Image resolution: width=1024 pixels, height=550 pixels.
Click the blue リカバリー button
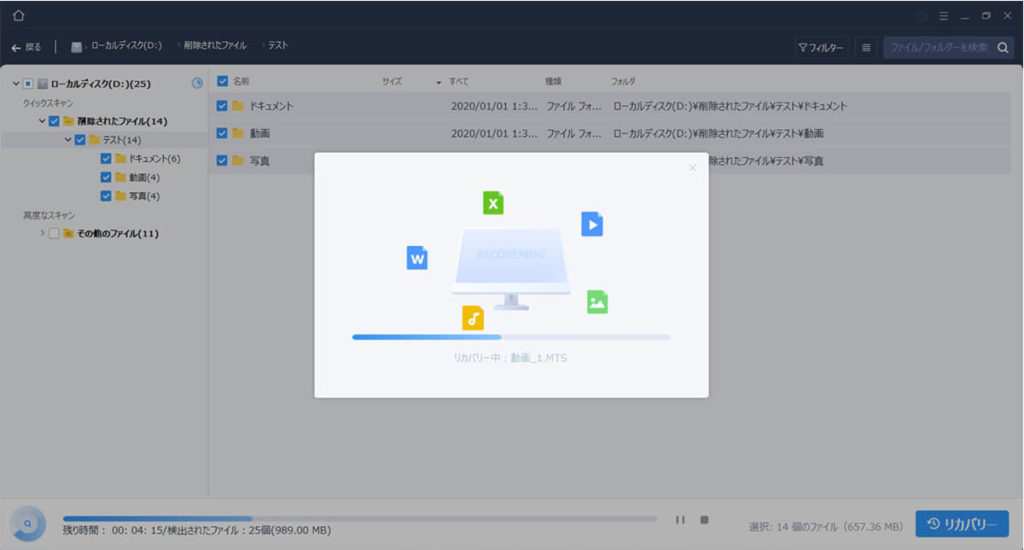point(962,524)
